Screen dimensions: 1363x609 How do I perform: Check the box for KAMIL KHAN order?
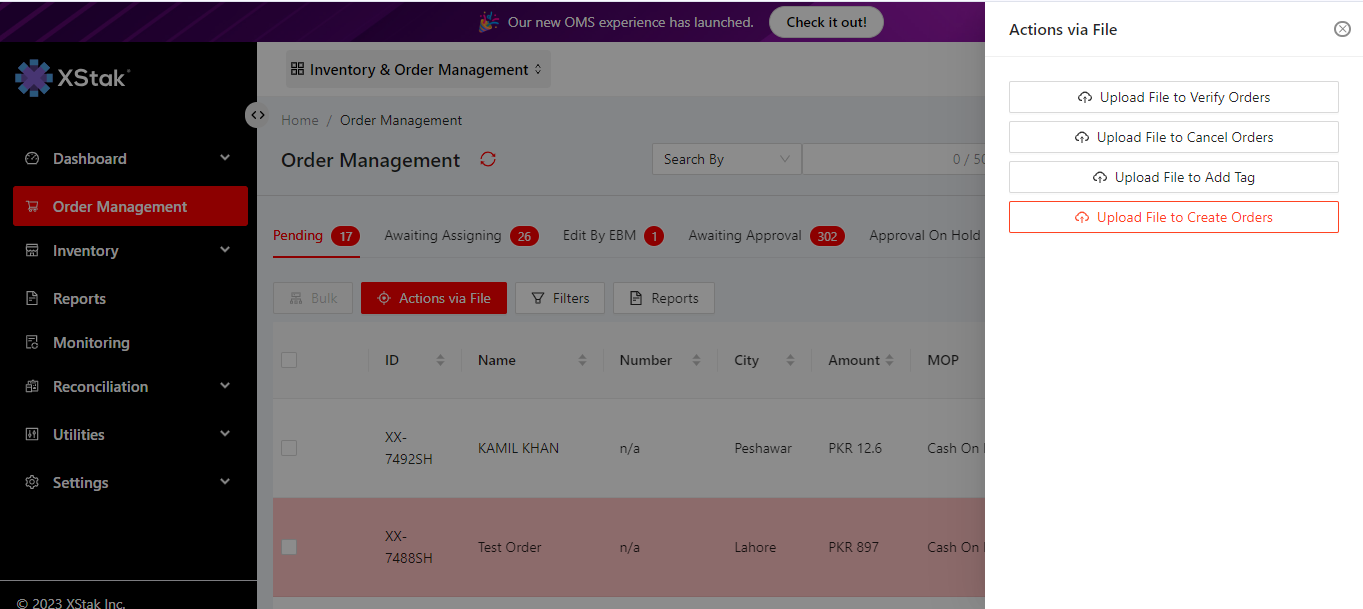(289, 448)
